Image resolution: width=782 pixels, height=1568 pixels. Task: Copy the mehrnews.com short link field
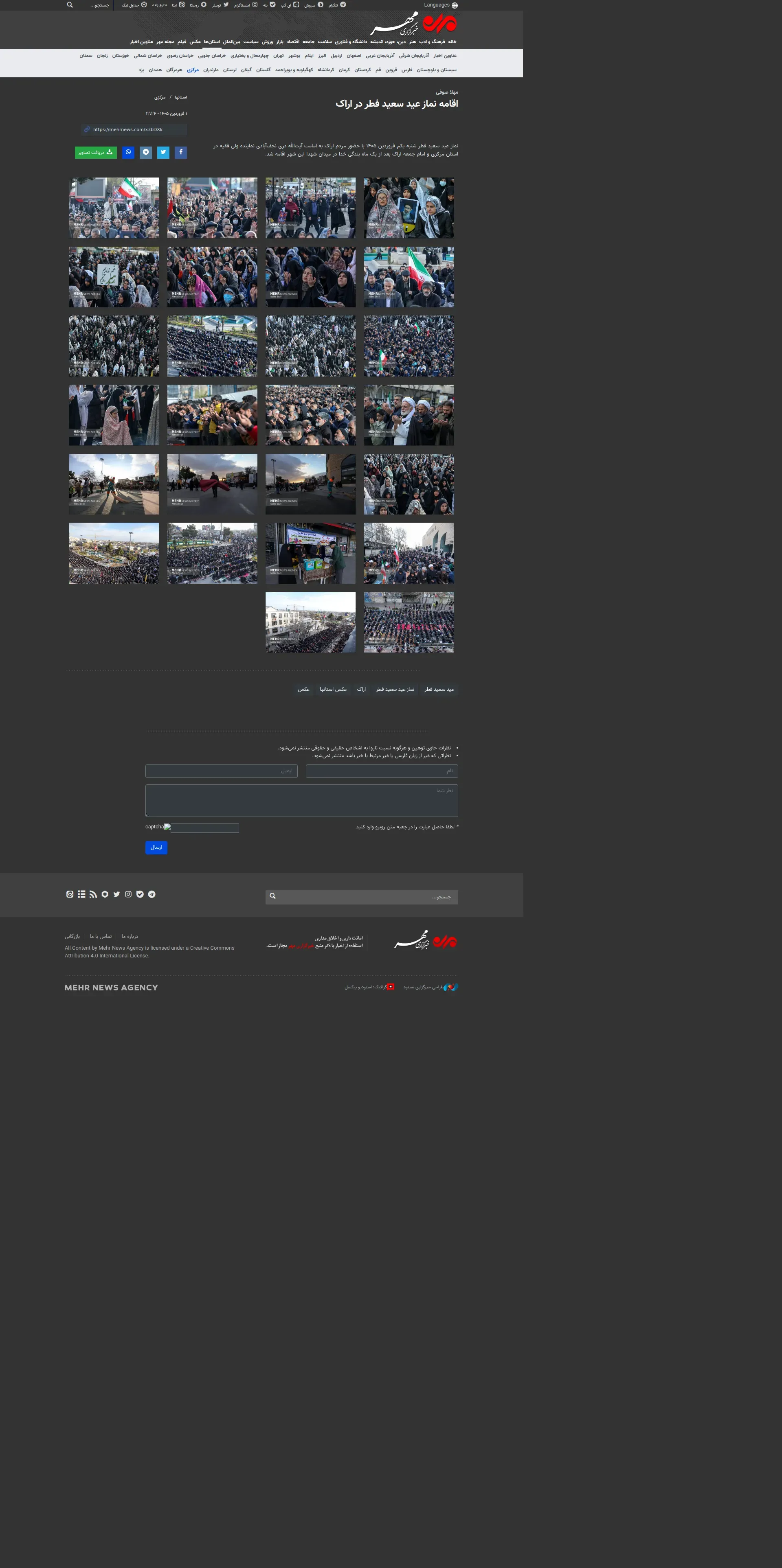134,130
